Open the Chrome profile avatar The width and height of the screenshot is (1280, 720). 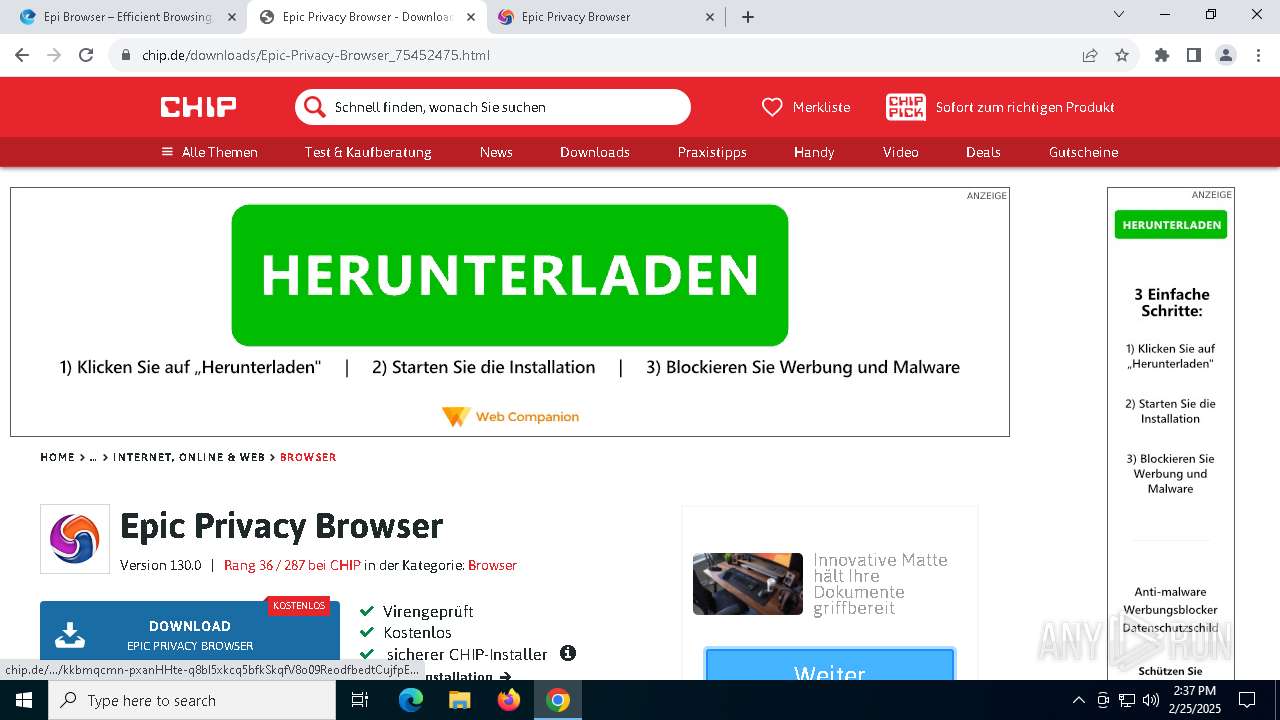[x=1226, y=55]
